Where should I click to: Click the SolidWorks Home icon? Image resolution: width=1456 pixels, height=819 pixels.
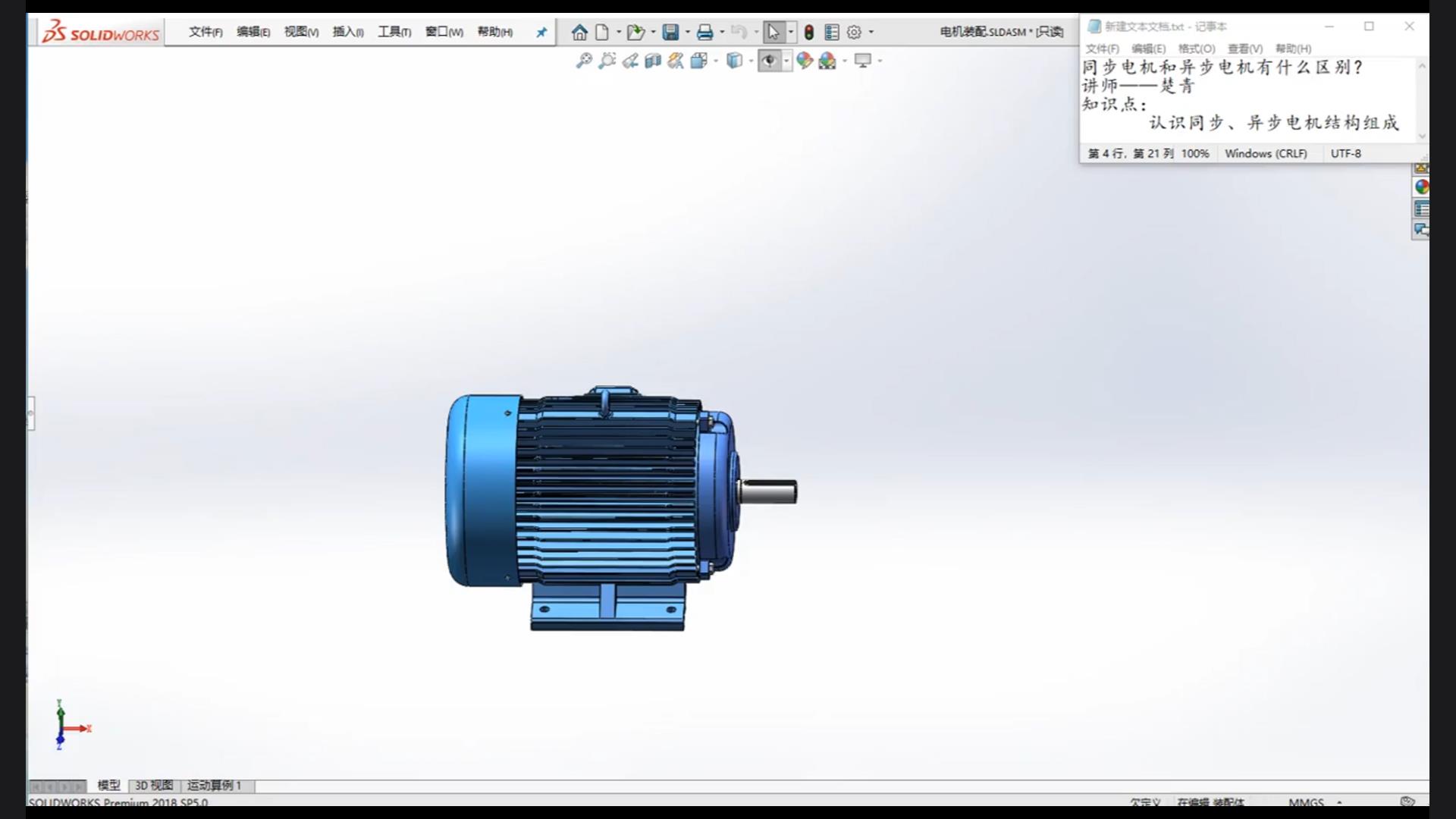tap(579, 32)
